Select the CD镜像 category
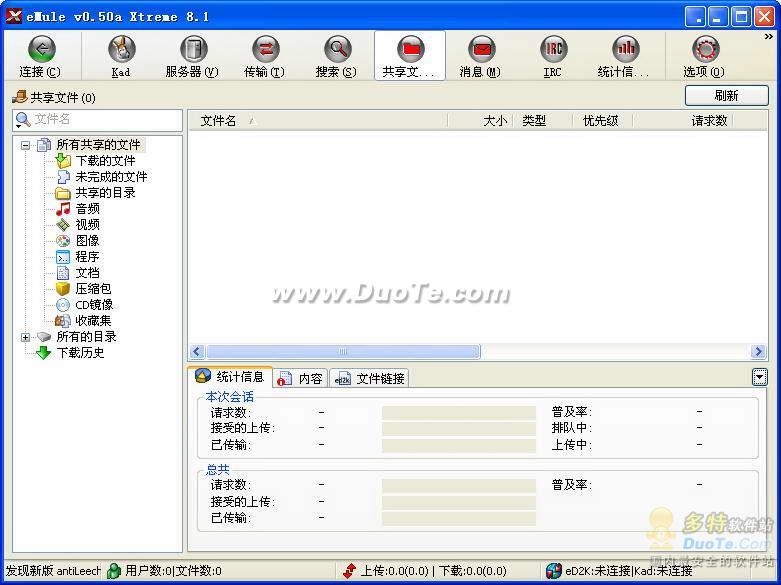Image resolution: width=781 pixels, height=585 pixels. click(94, 304)
